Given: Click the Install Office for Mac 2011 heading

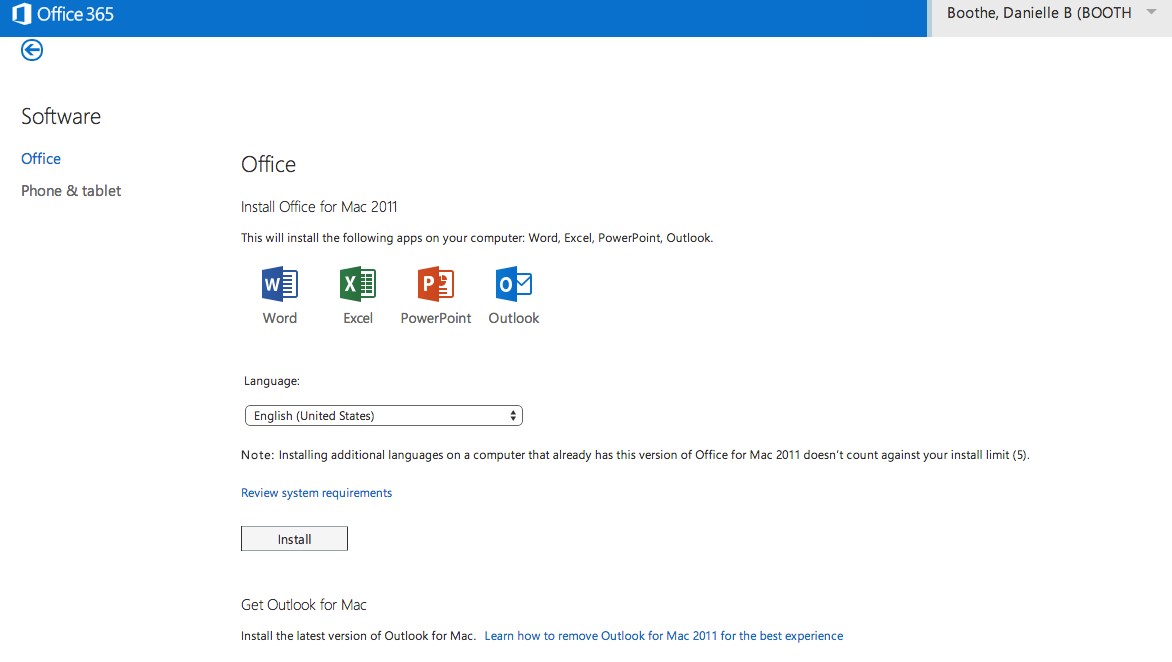Looking at the screenshot, I should (319, 206).
